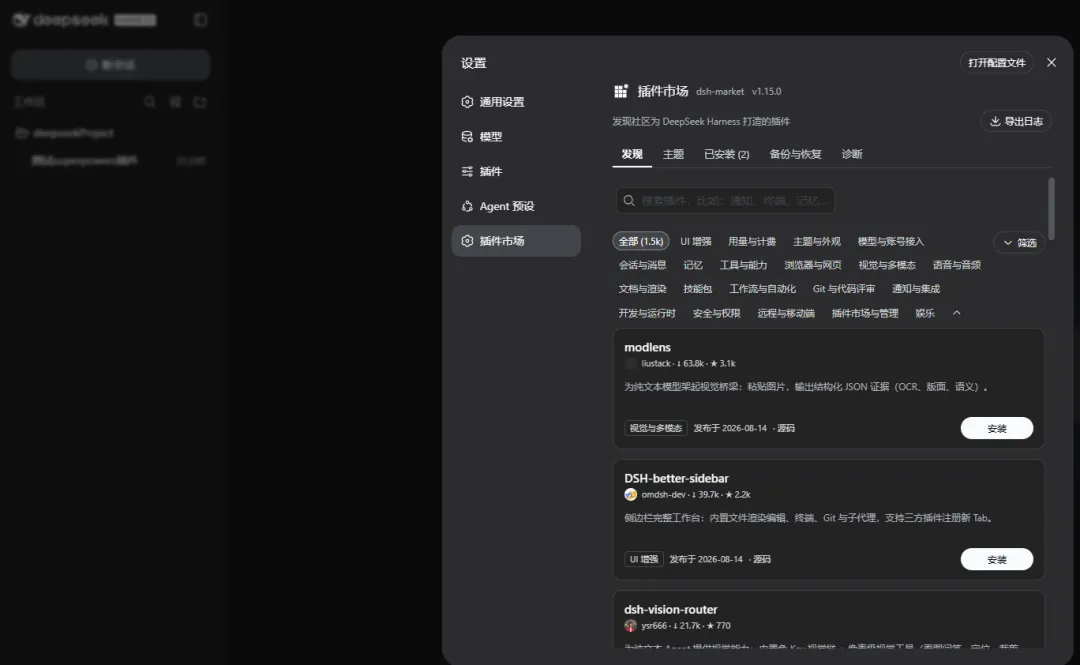1080x665 pixels.
Task: Filter plugins by 文档与渲染
Action: (643, 289)
